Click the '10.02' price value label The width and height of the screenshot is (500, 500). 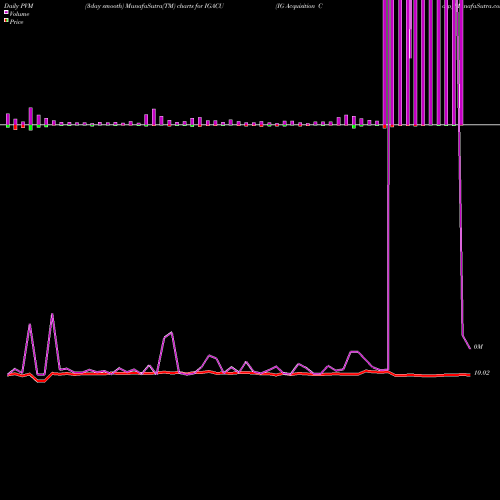click(482, 373)
